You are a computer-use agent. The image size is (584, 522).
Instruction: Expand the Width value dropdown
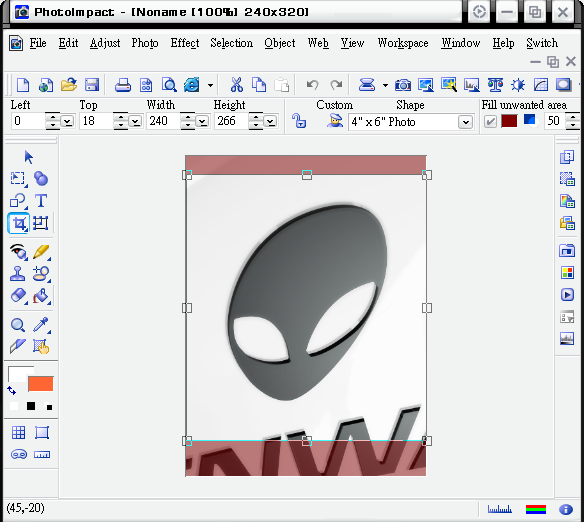pyautogui.click(x=202, y=121)
